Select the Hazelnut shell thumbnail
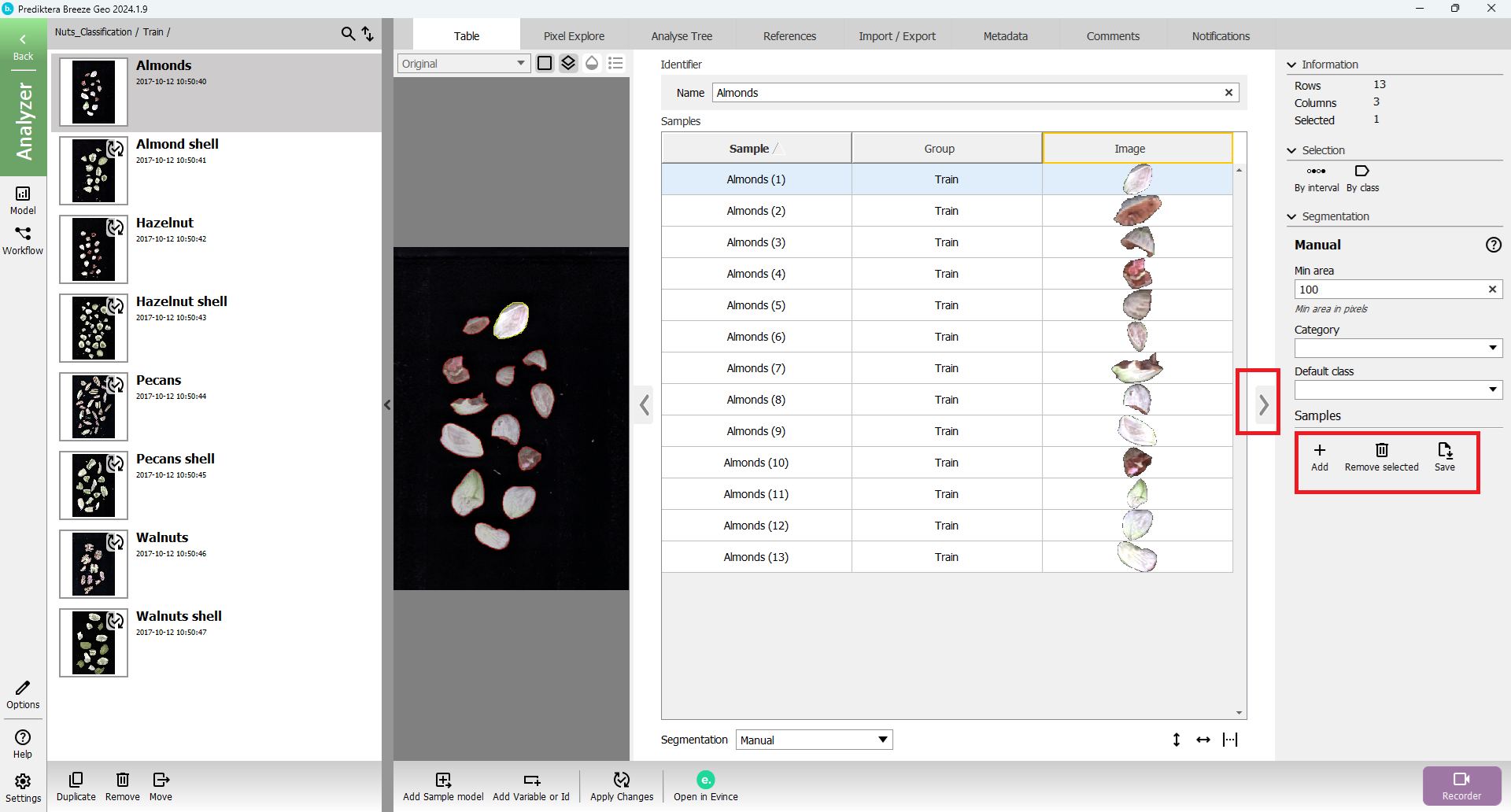 (x=94, y=328)
